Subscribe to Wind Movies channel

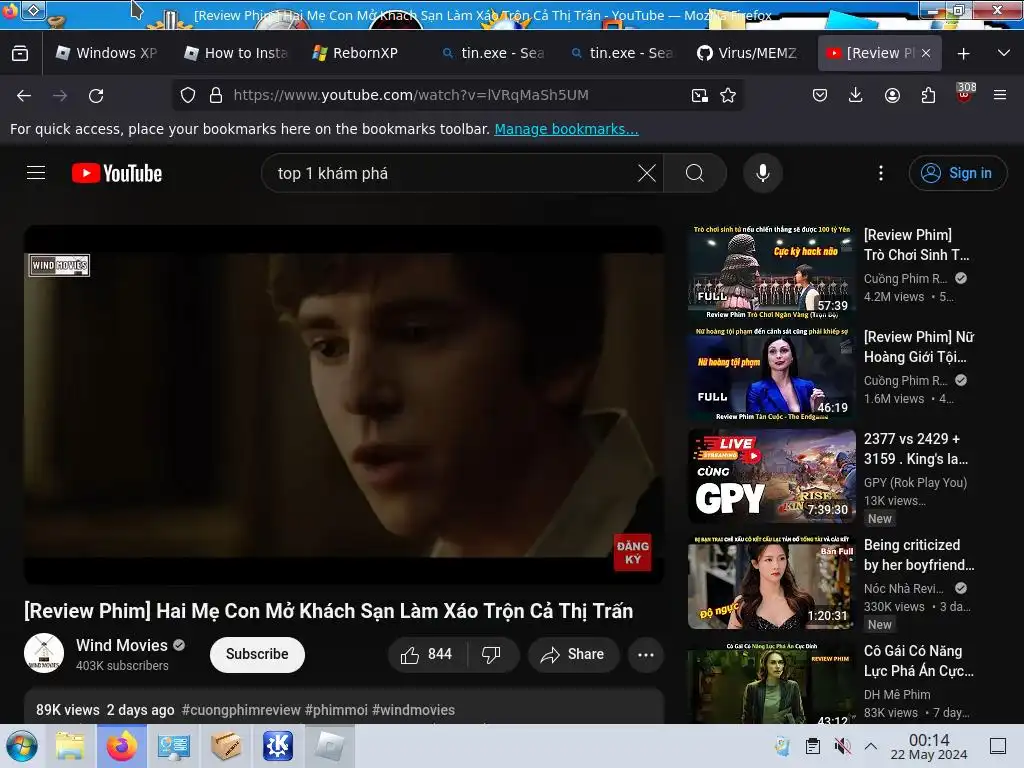click(x=257, y=654)
